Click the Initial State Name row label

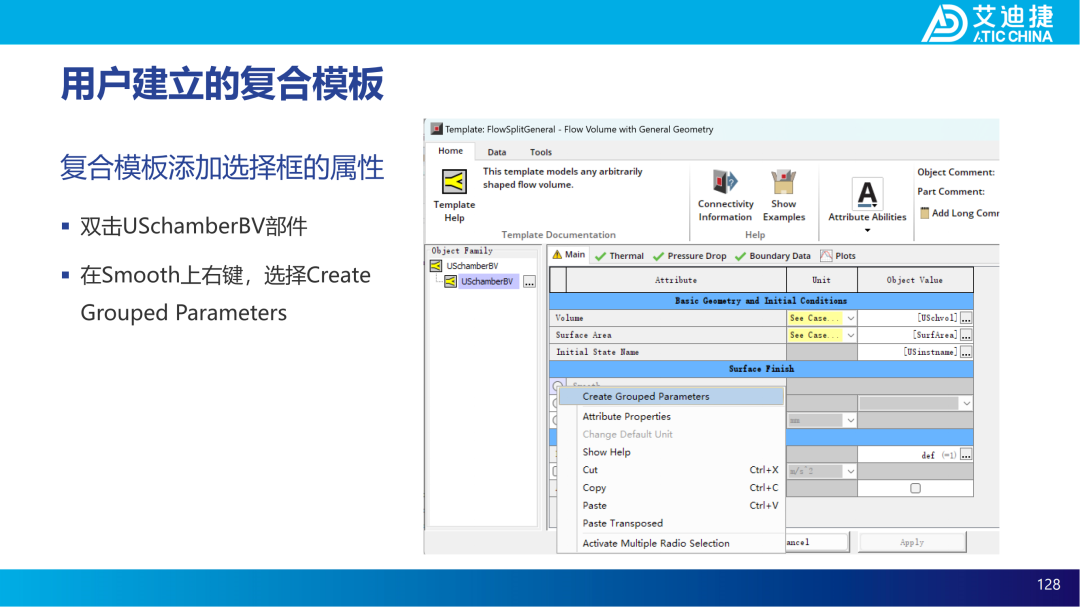point(668,353)
